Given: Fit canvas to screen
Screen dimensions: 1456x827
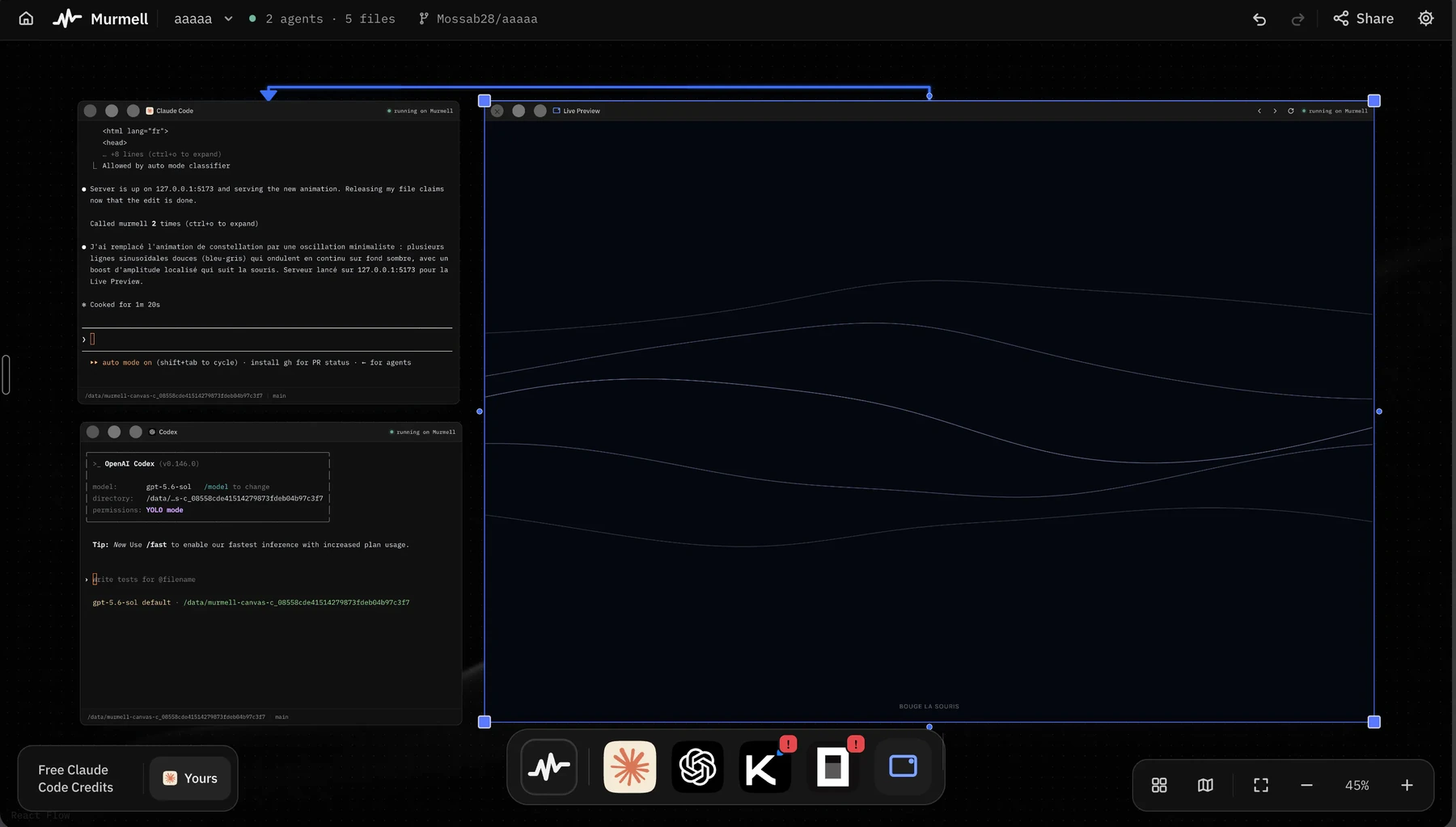Looking at the screenshot, I should [1261, 785].
